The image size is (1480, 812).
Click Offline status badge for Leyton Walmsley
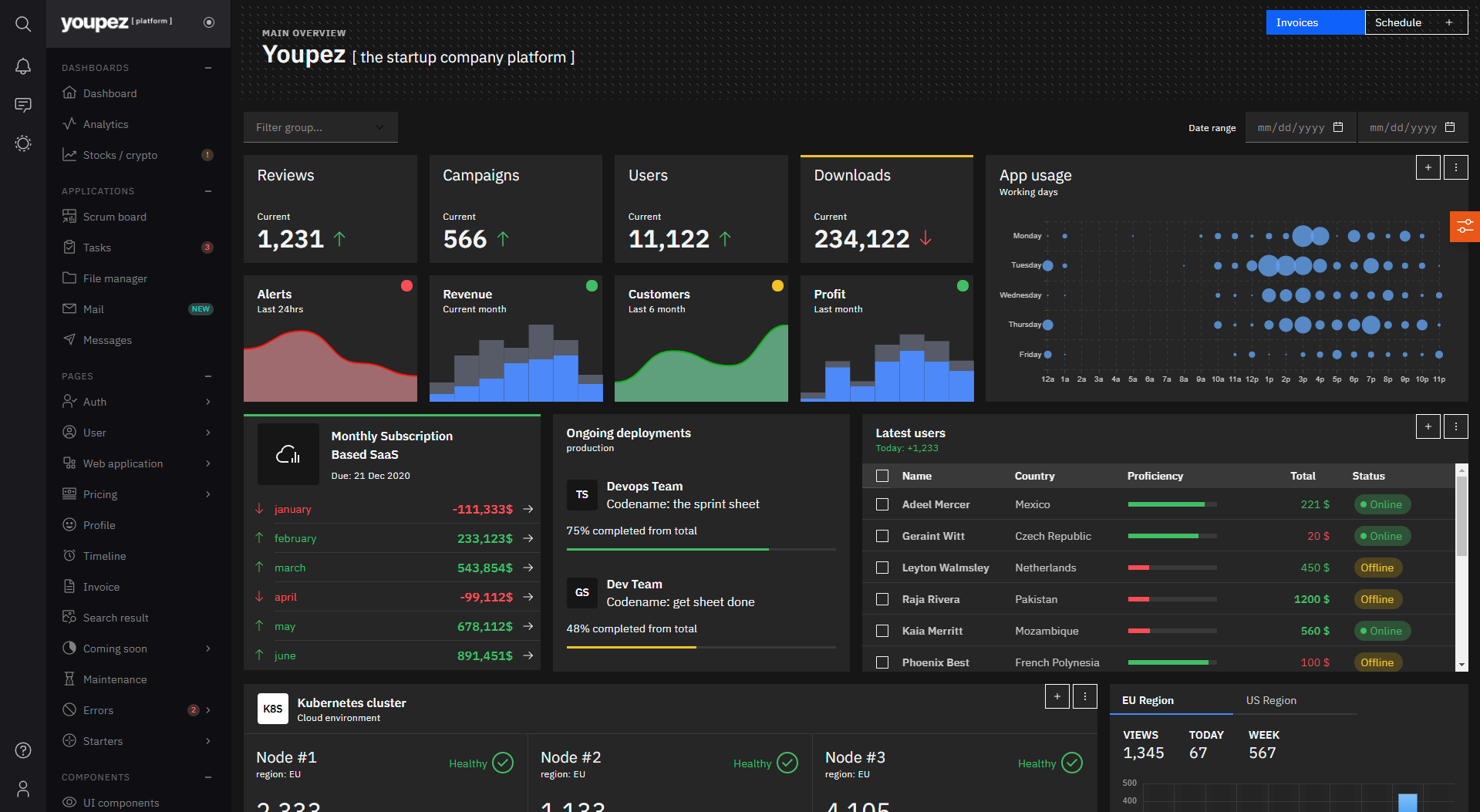(x=1377, y=568)
